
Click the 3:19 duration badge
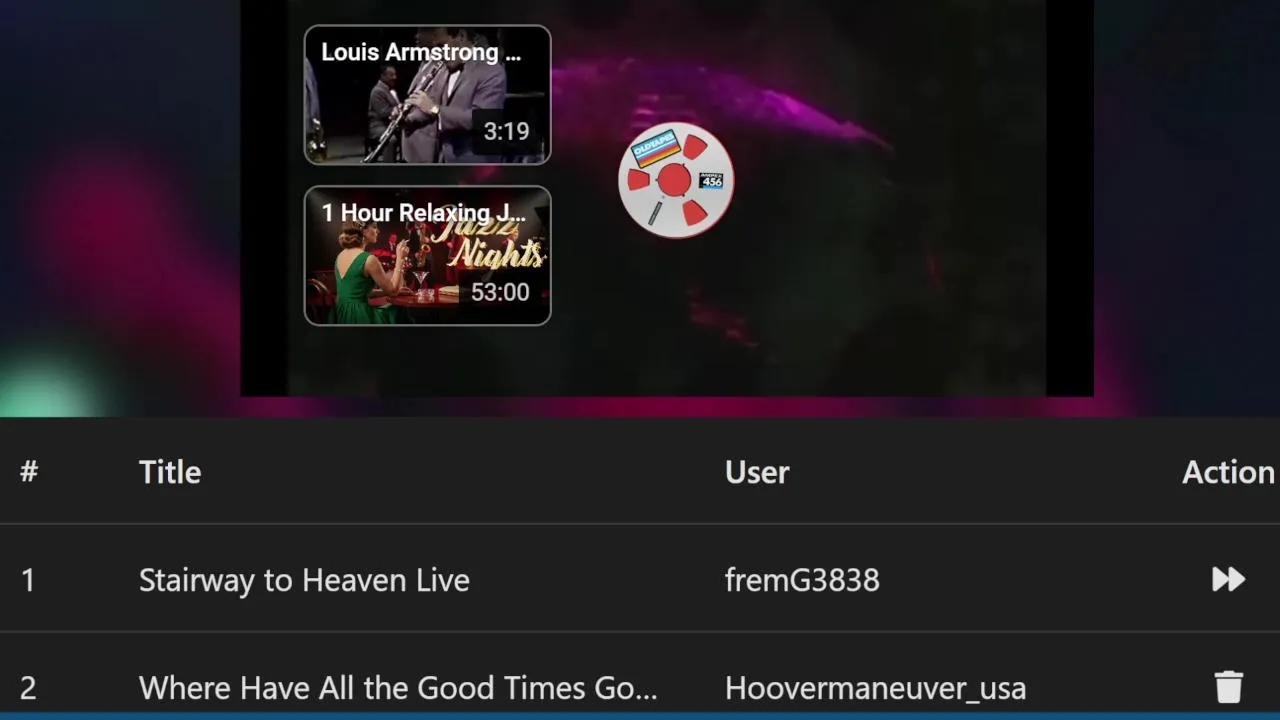coord(506,131)
